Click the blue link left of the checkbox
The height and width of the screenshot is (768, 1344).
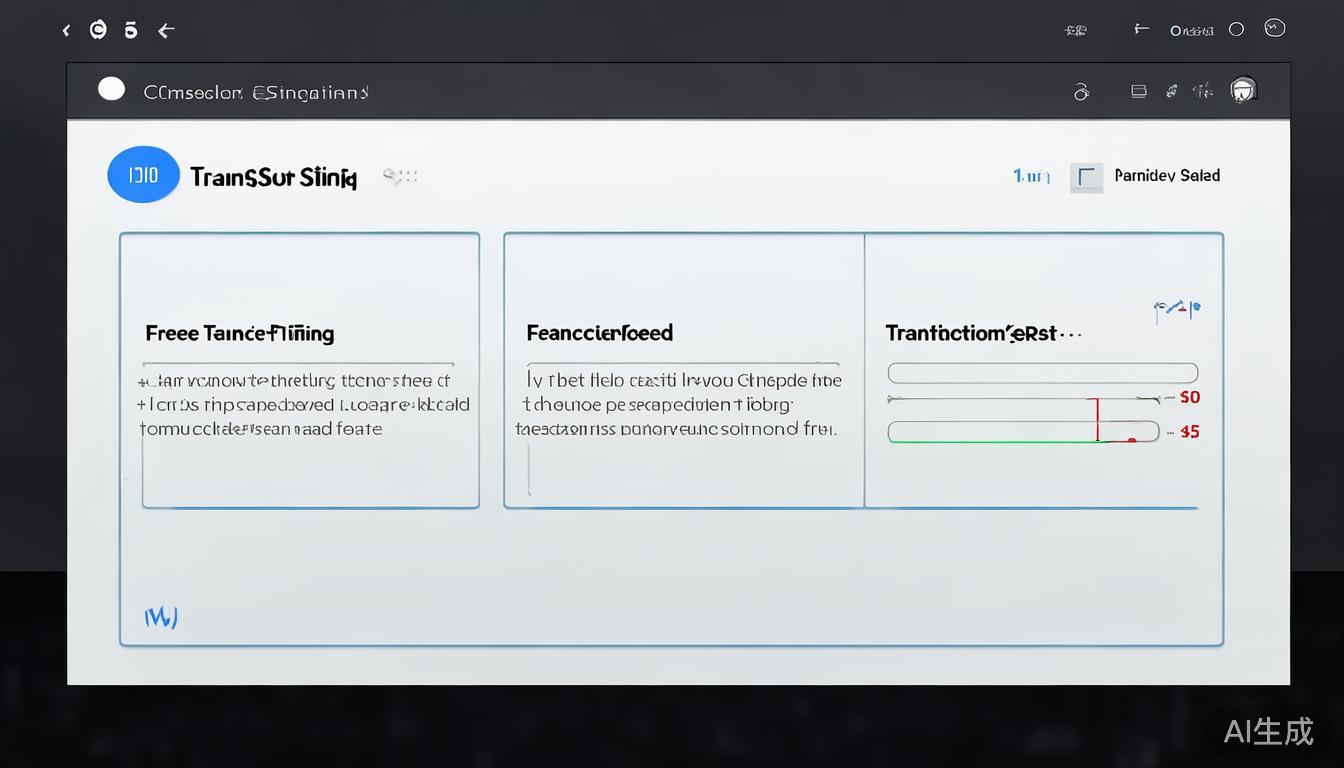point(1031,176)
